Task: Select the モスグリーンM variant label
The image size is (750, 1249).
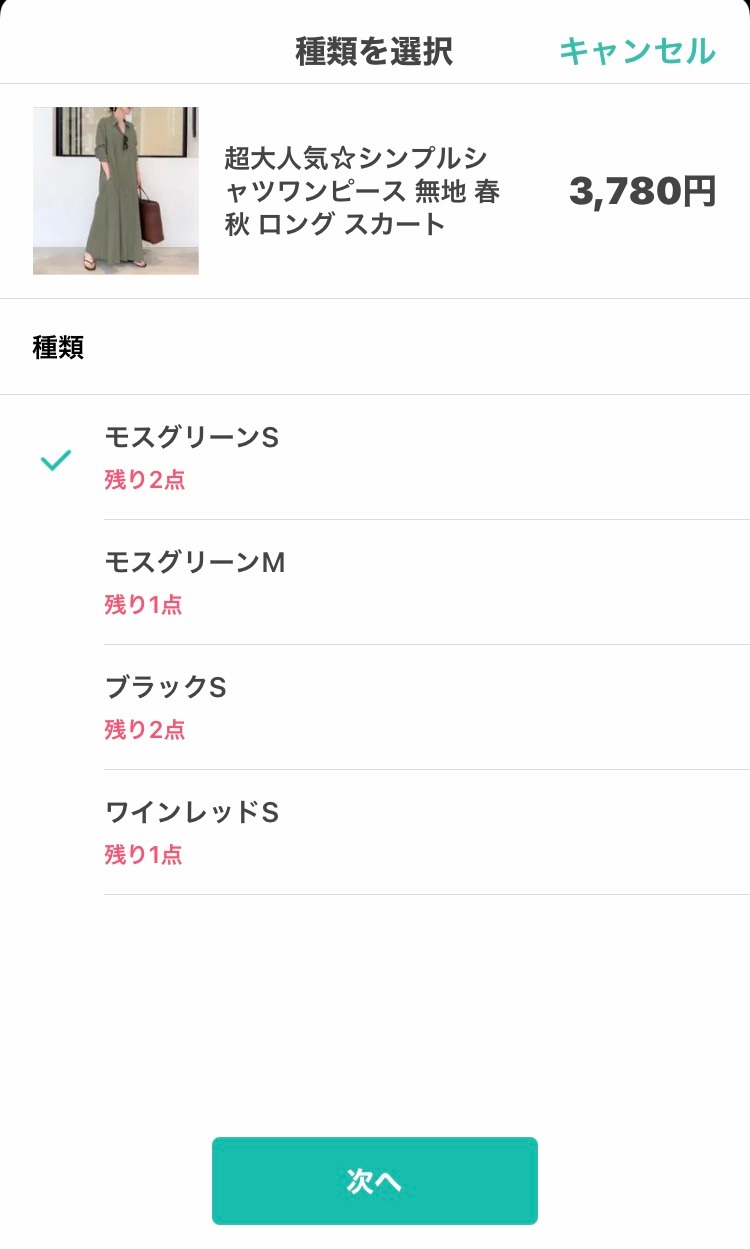Action: [x=195, y=563]
